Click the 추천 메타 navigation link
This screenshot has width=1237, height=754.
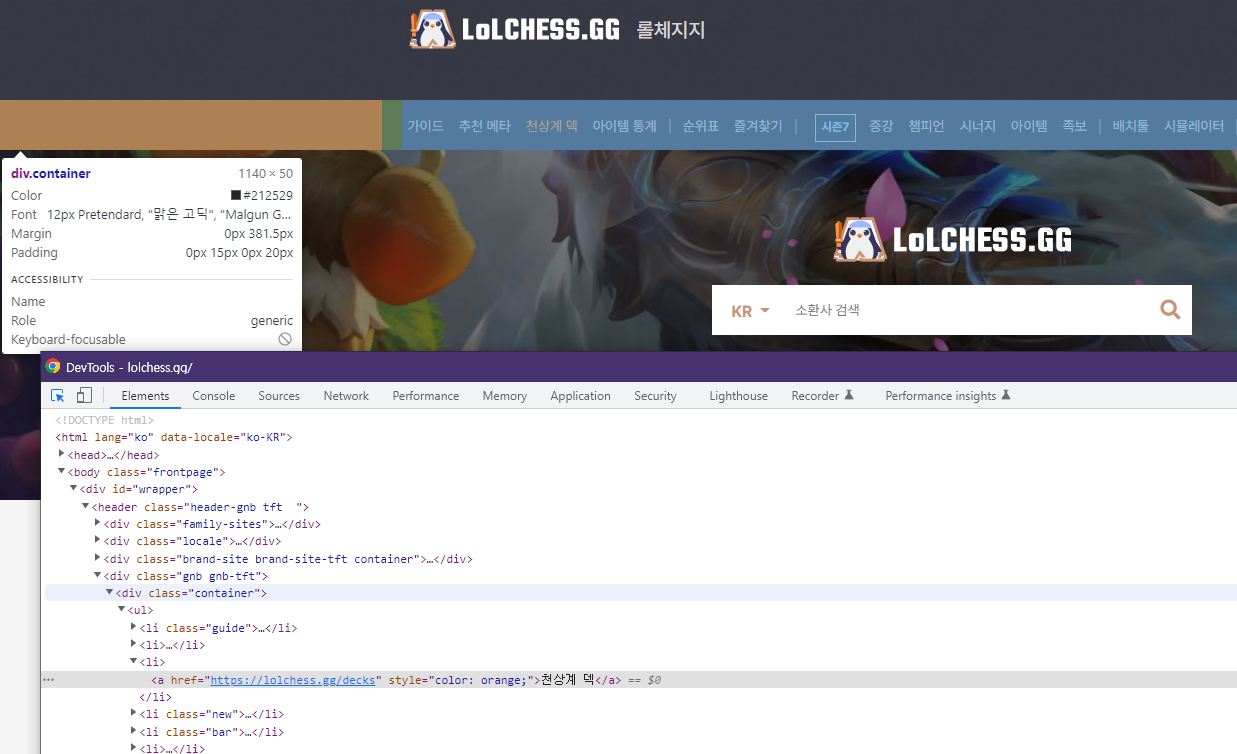485,126
